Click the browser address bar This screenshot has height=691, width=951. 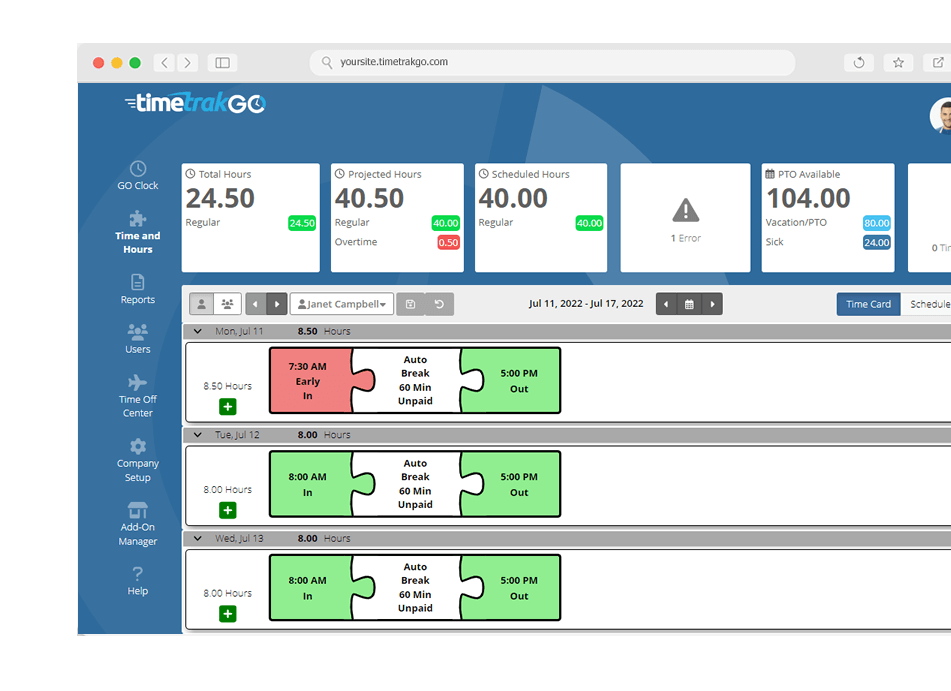coord(552,62)
